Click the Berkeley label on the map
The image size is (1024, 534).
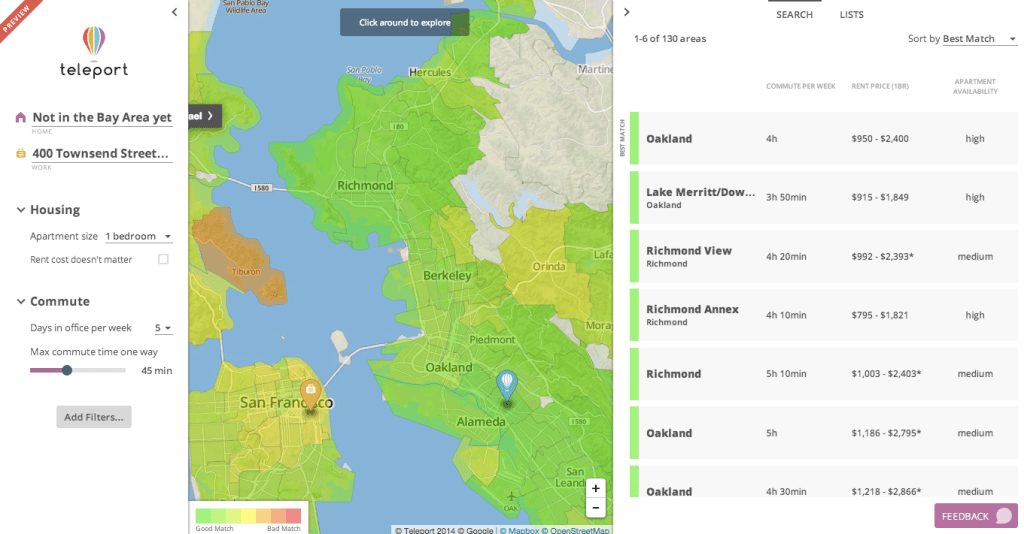(447, 275)
